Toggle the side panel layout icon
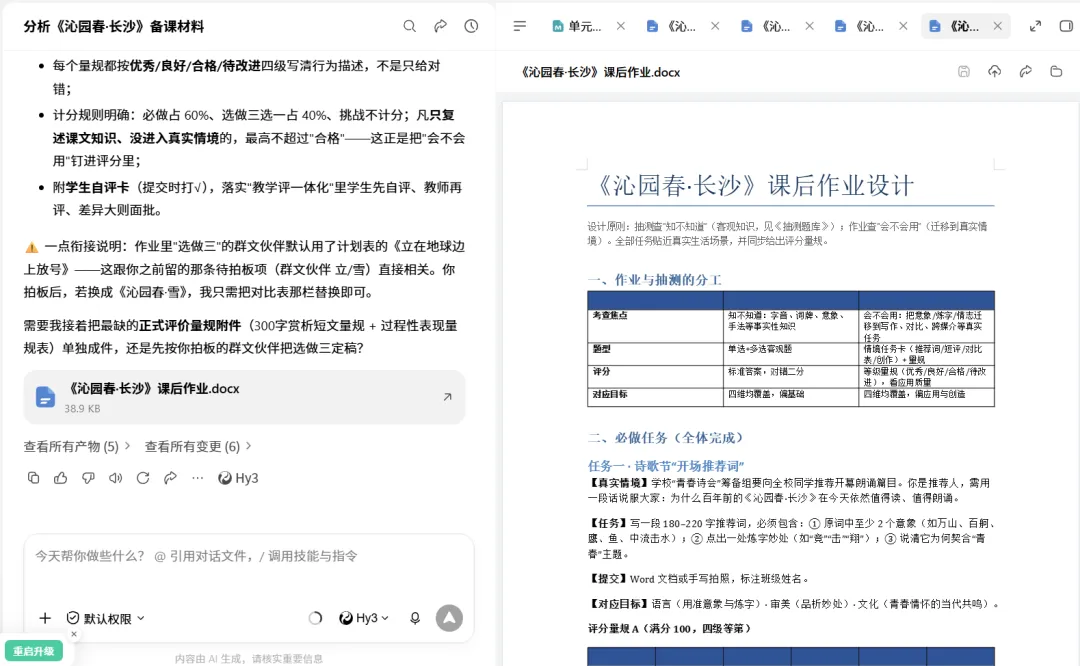 1066,26
